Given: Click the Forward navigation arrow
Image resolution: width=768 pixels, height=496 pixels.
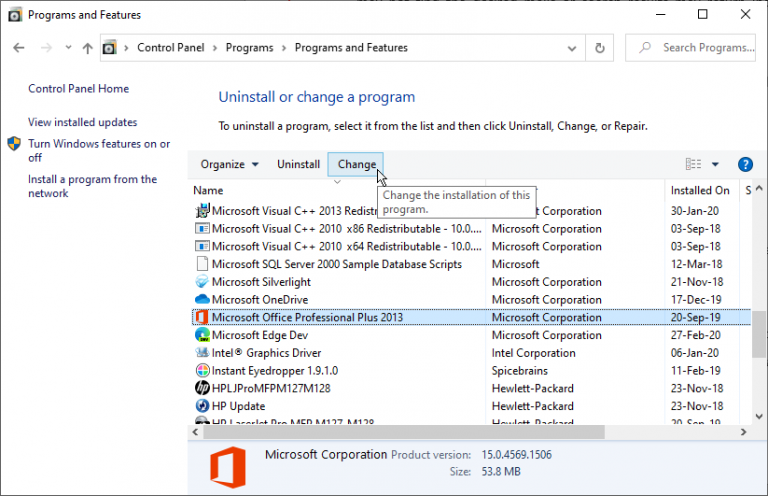Looking at the screenshot, I should pyautogui.click(x=46, y=48).
